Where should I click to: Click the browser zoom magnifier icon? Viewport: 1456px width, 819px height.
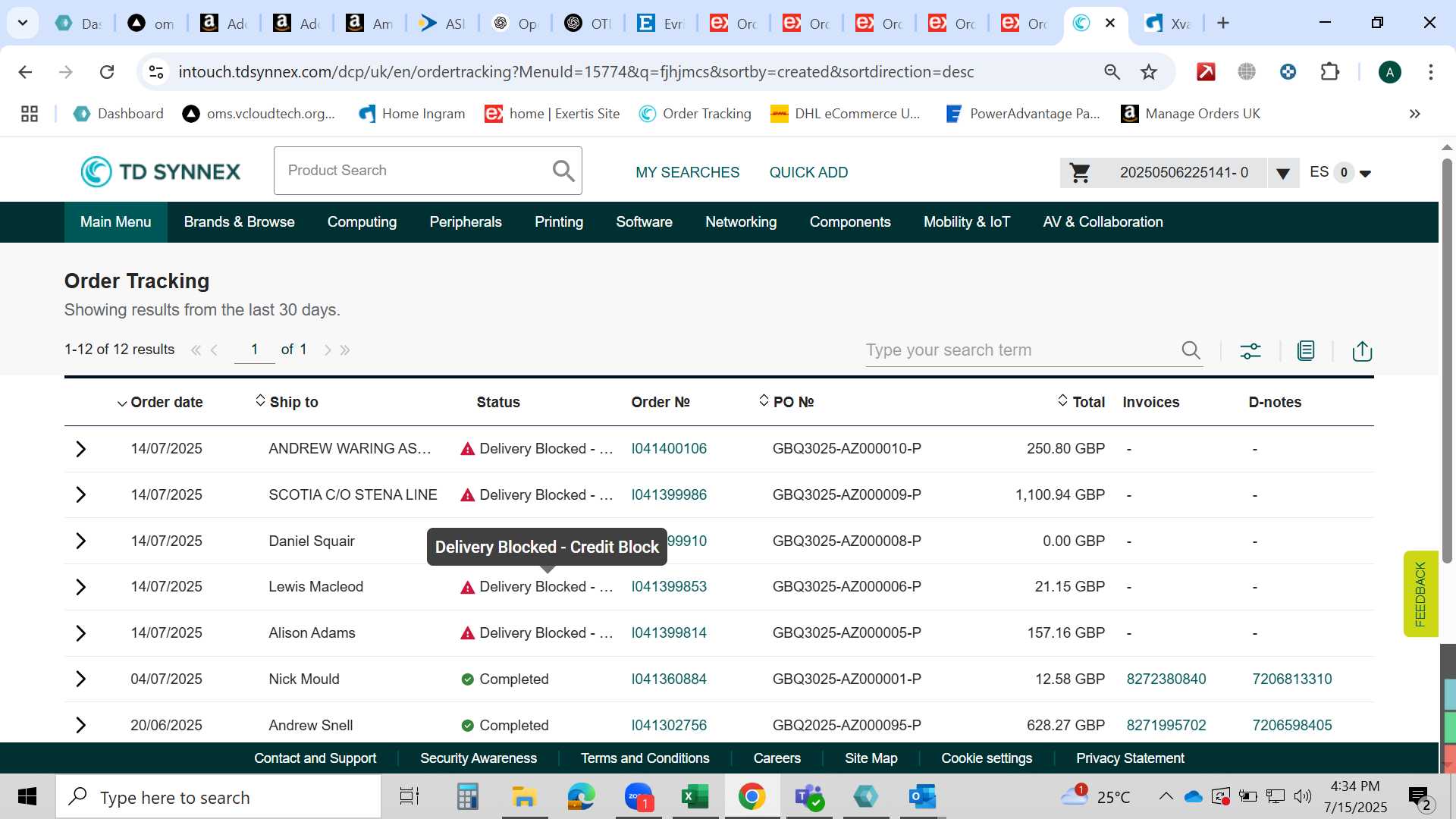click(x=1112, y=72)
